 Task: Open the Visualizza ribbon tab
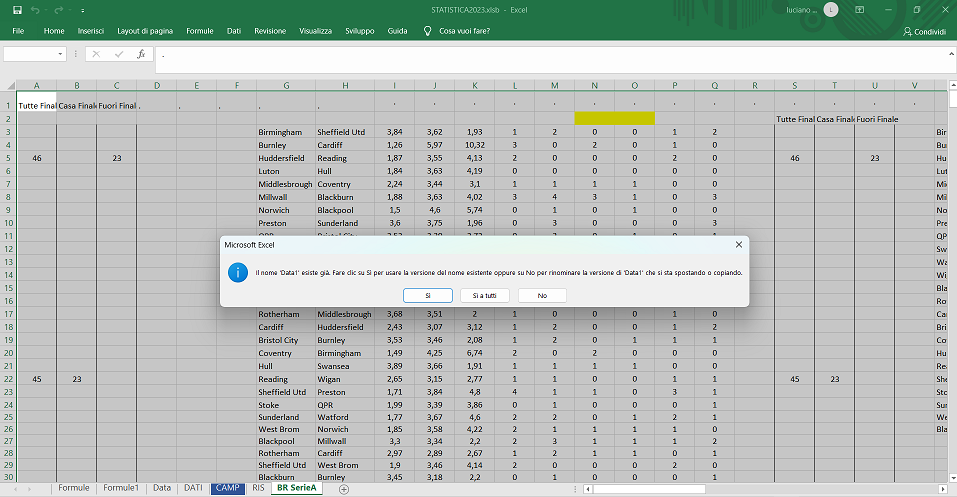315,31
